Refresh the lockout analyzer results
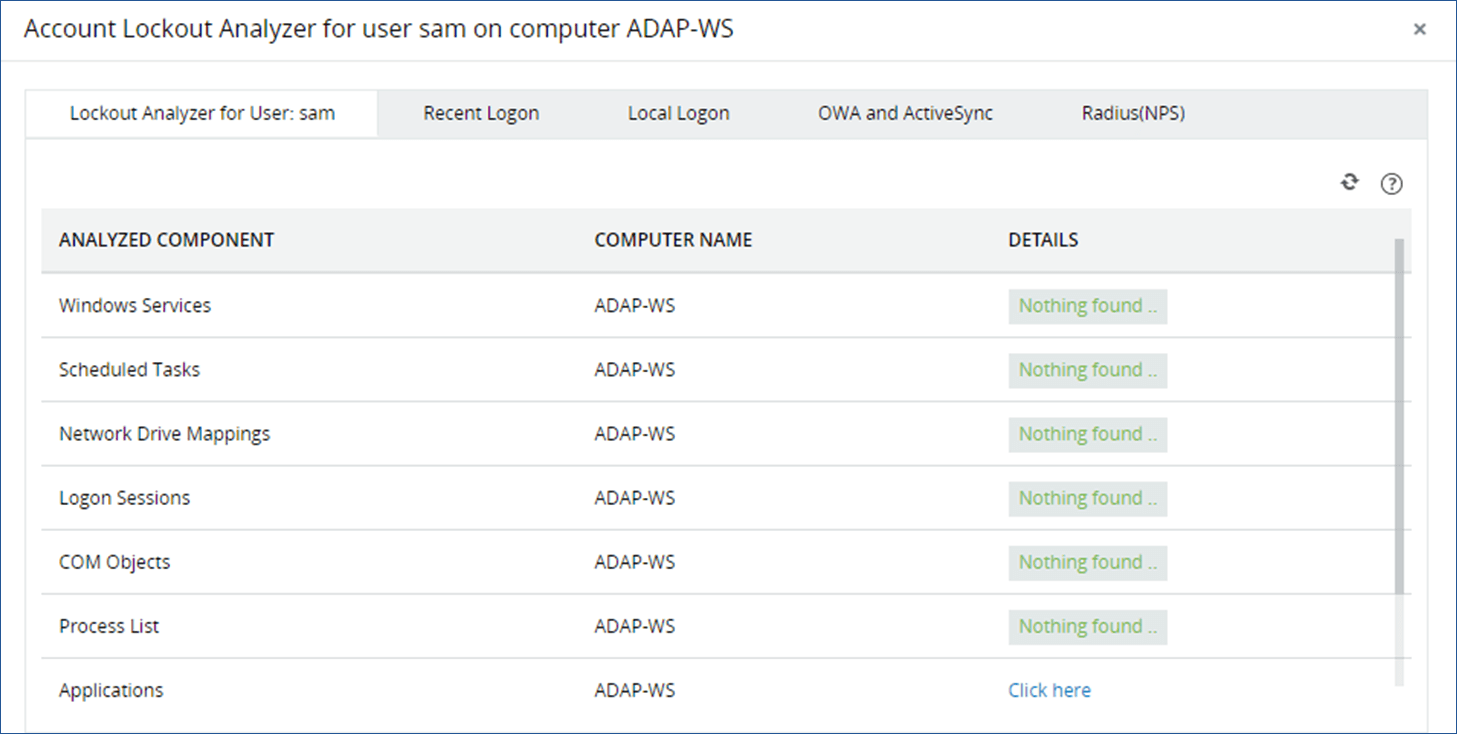The image size is (1457, 734). tap(1350, 182)
